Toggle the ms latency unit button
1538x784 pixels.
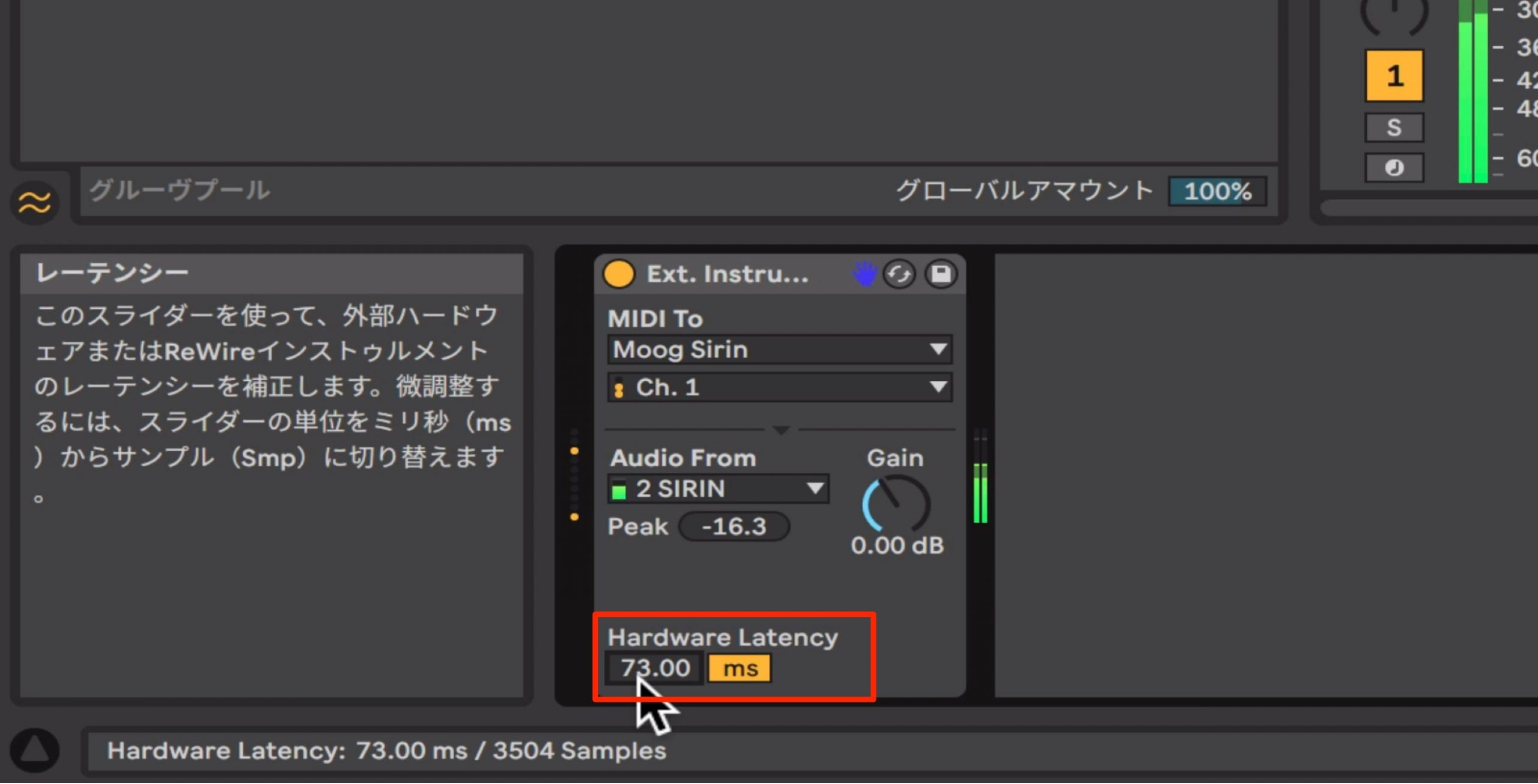[x=740, y=669]
